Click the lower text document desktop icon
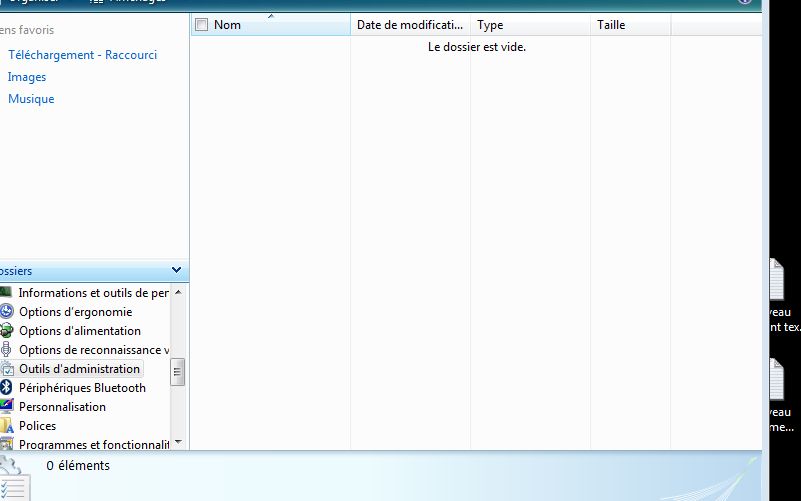Screen dimensions: 801x501 [777, 380]
